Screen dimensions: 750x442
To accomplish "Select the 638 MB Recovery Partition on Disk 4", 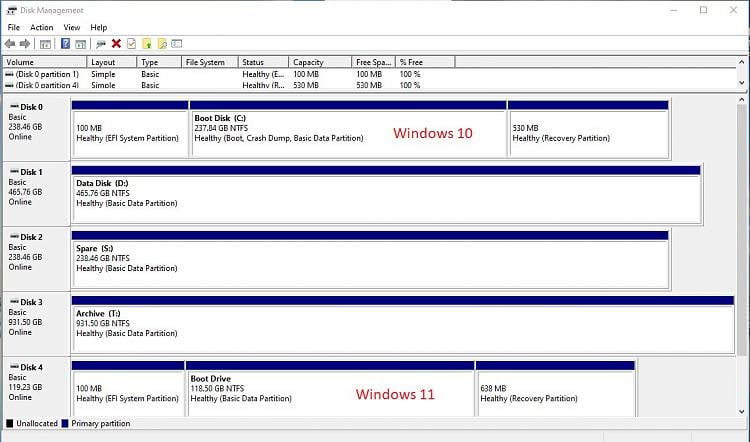I will pyautogui.click(x=555, y=388).
